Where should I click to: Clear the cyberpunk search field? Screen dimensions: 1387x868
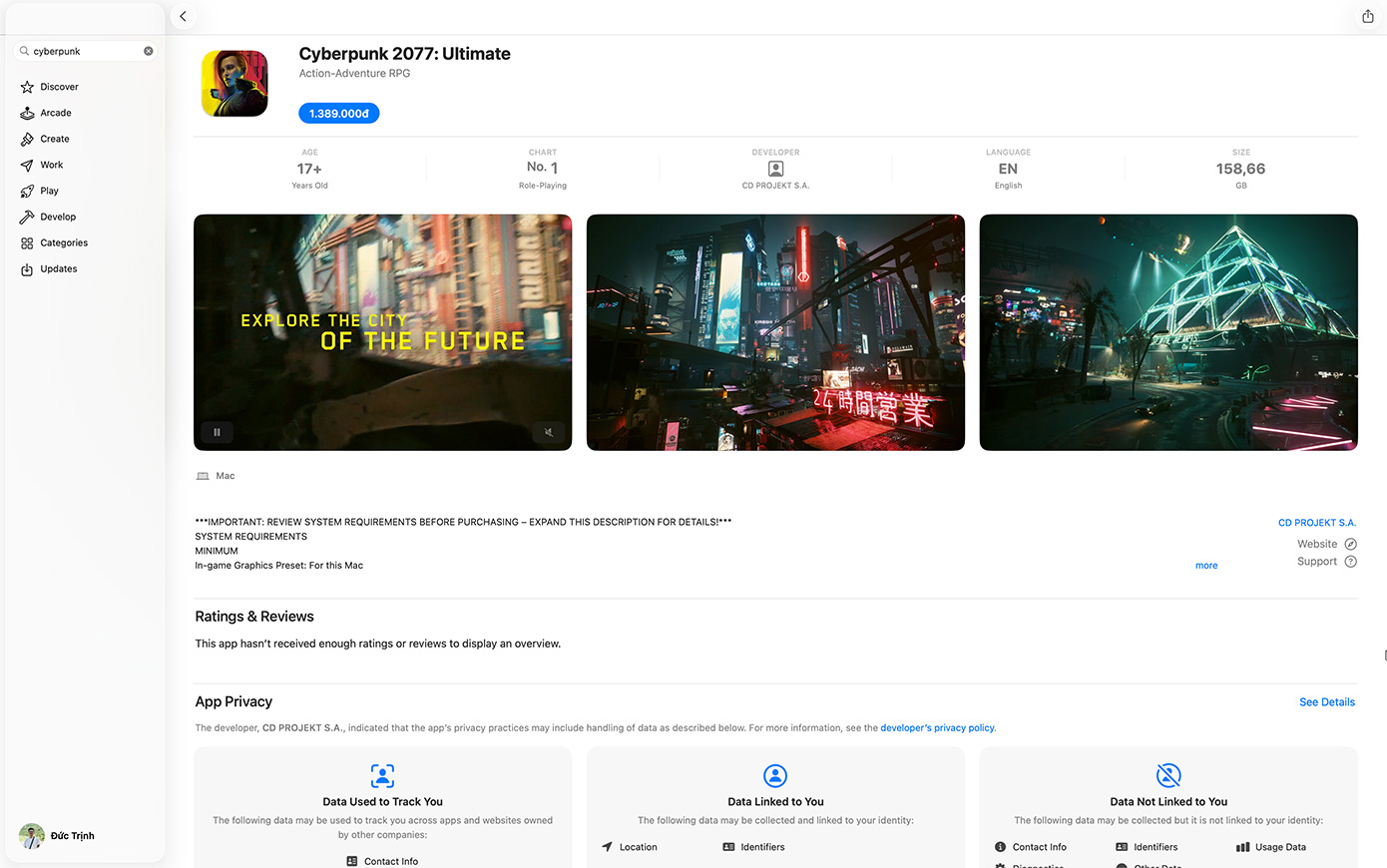pyautogui.click(x=149, y=51)
